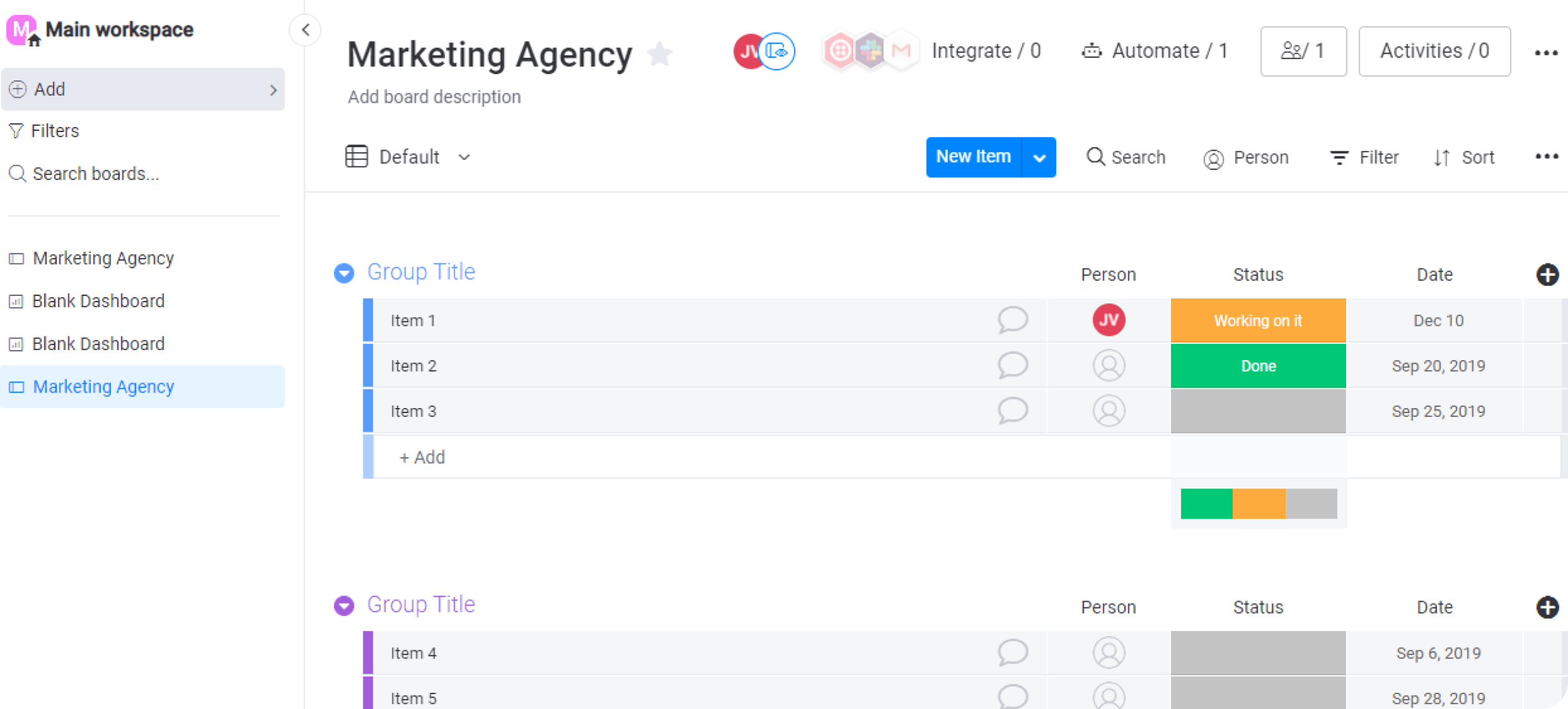Assign a person to Item 2

point(1108,366)
